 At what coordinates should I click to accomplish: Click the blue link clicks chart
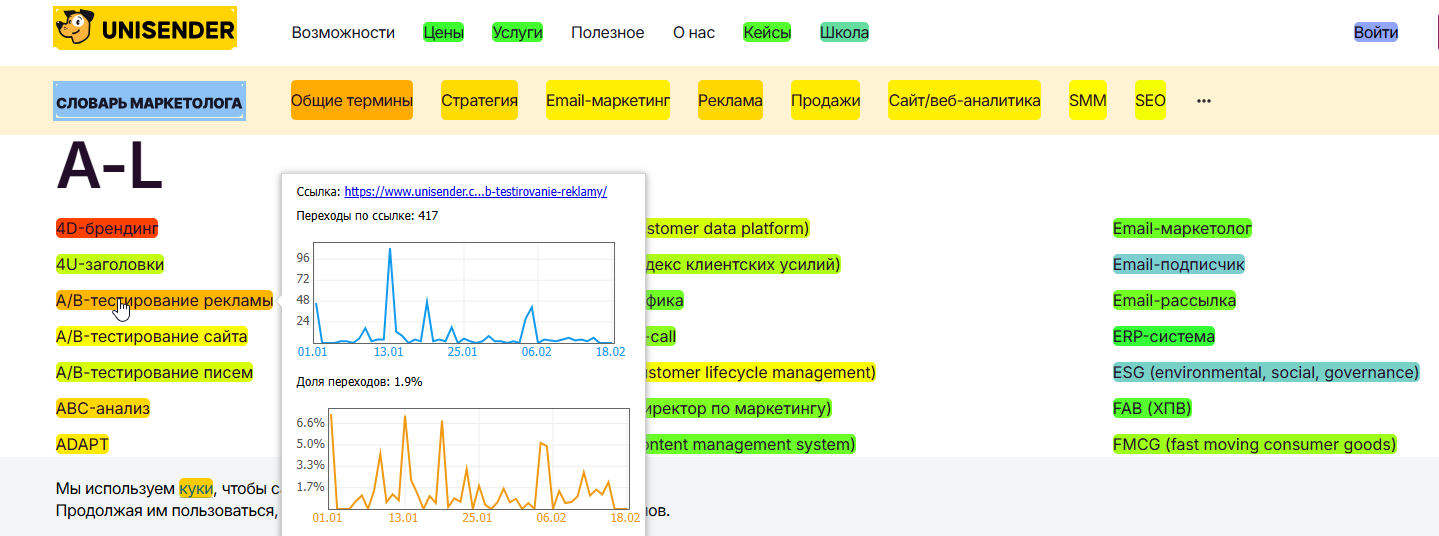pos(463,293)
